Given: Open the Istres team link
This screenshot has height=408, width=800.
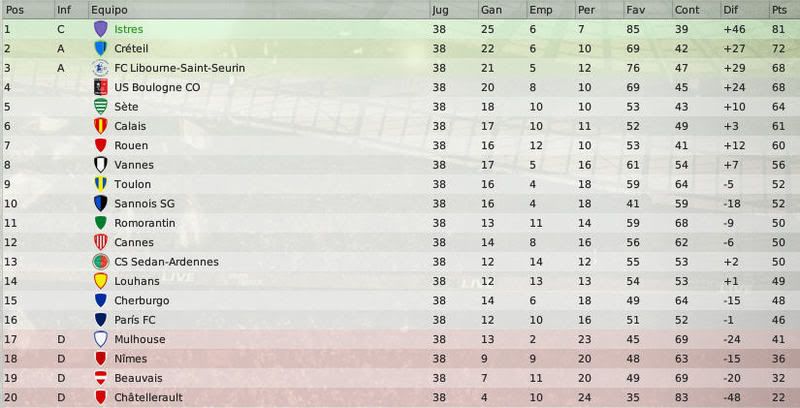Looking at the screenshot, I should (129, 29).
